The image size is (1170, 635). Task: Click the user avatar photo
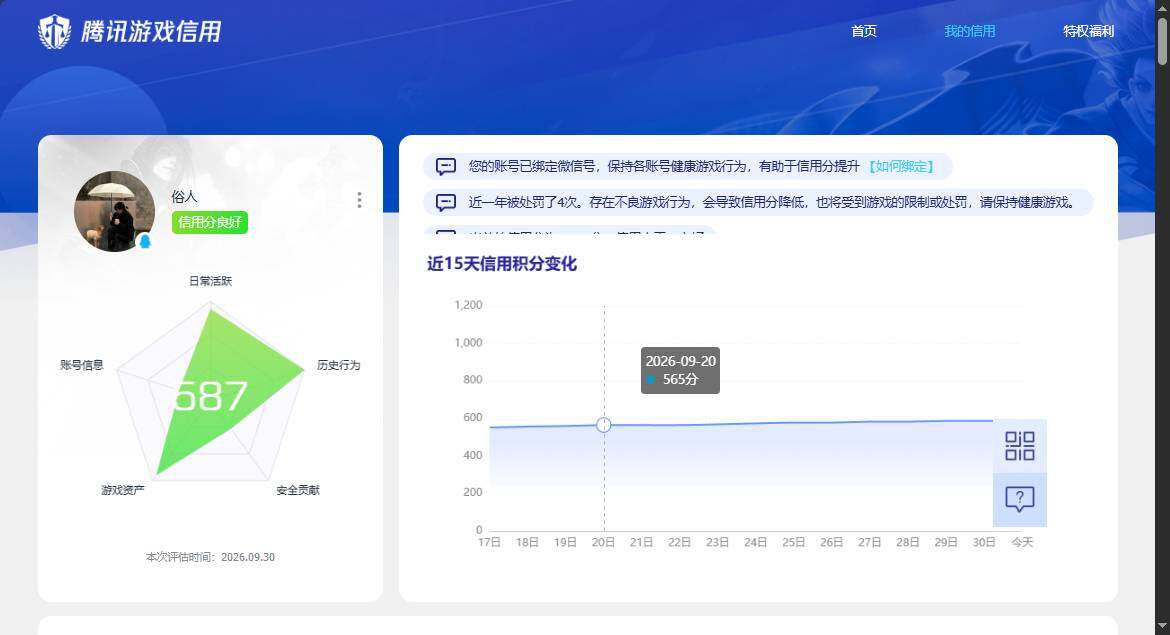click(114, 211)
